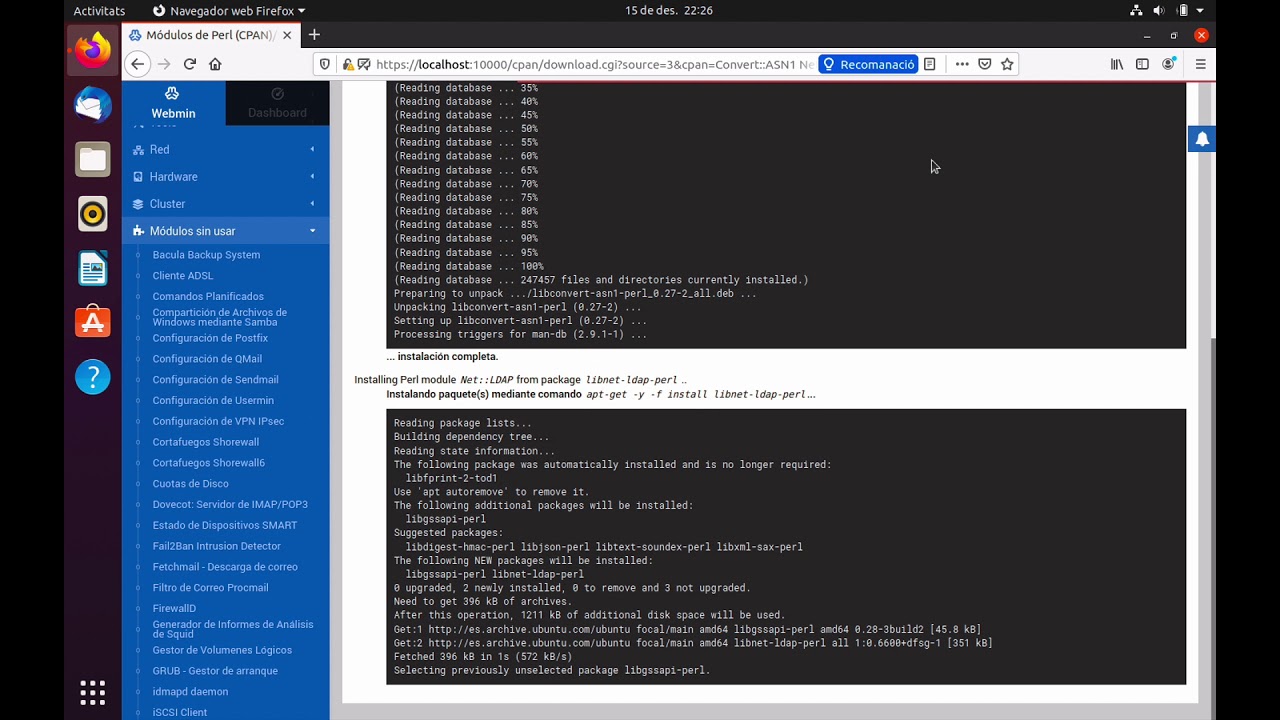Viewport: 1280px width, 720px height.
Task: Open FirewallD module
Action: (174, 609)
